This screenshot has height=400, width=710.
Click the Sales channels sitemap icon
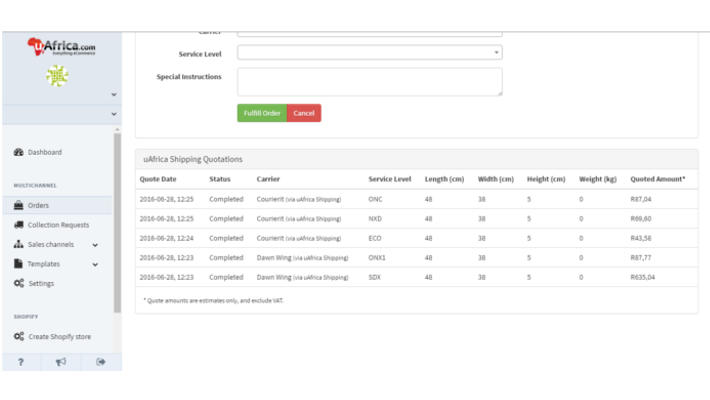19,244
